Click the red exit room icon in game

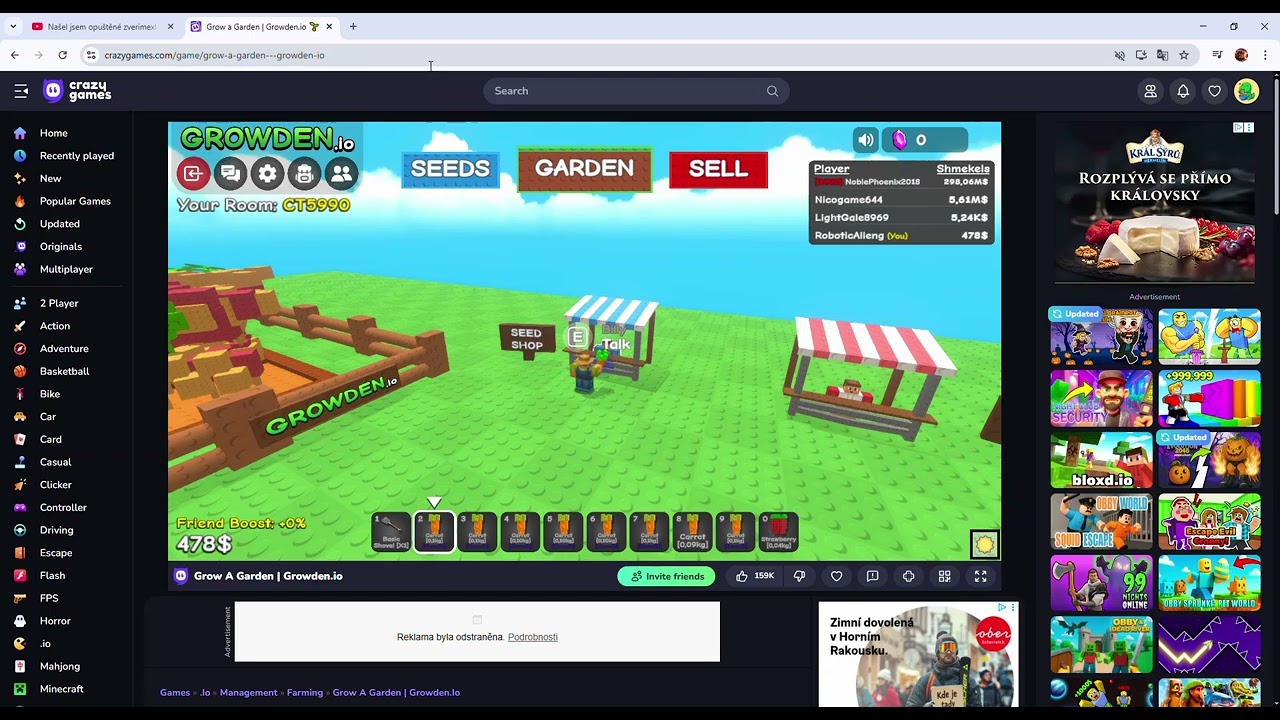193,174
